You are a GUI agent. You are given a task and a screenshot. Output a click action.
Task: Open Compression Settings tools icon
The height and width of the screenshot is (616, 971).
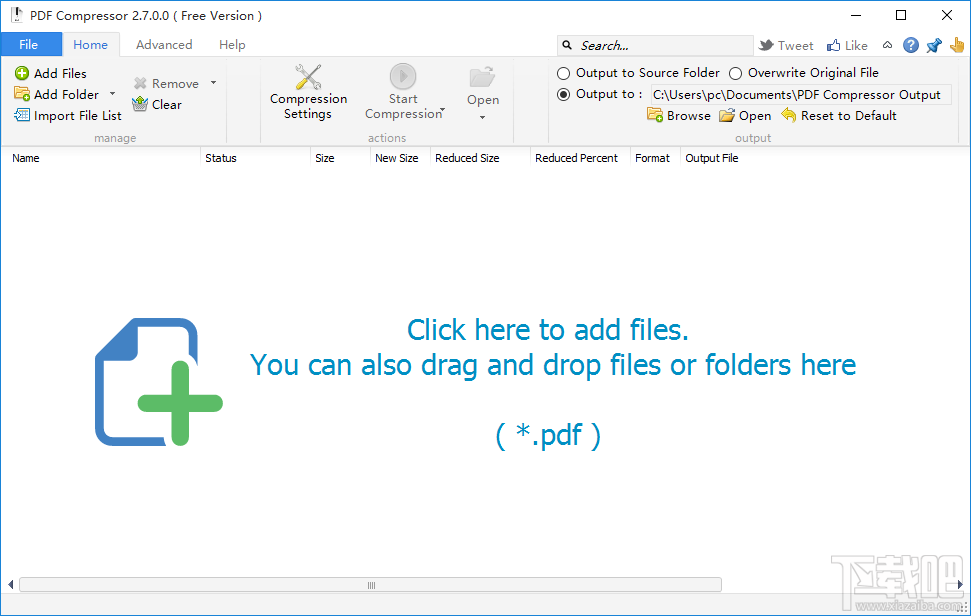308,77
